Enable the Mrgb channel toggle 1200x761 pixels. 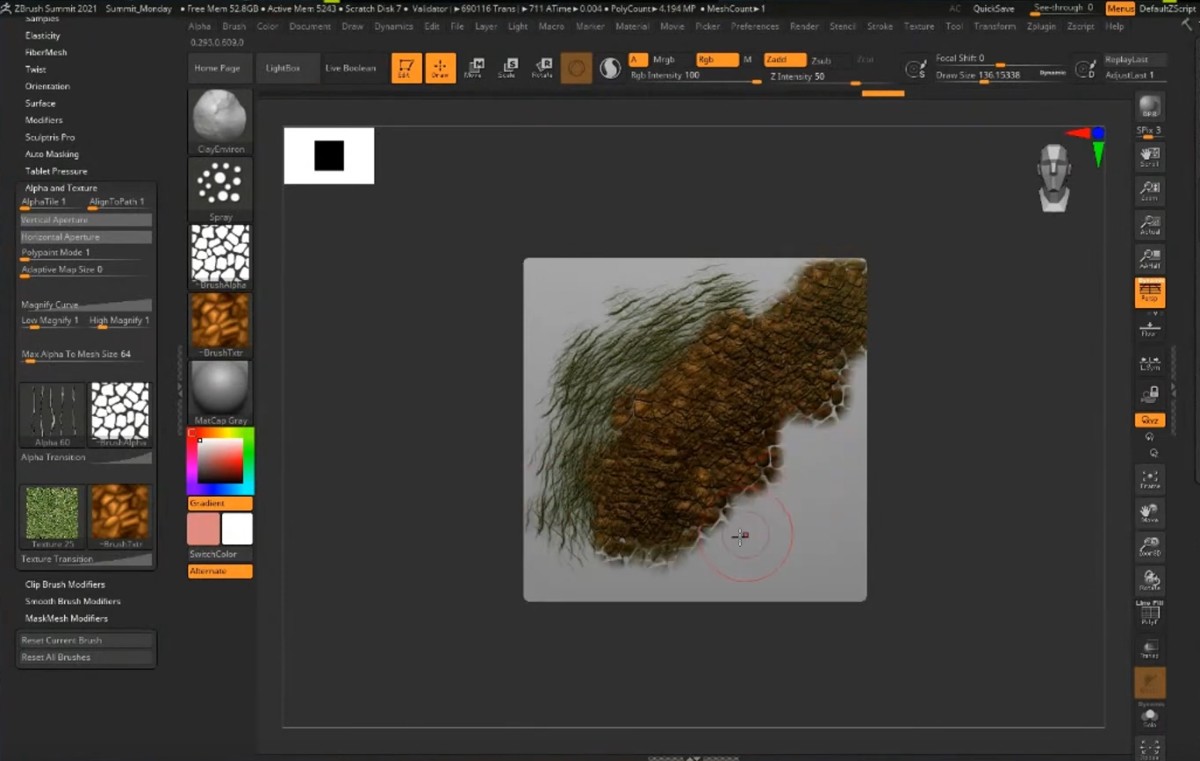click(664, 60)
